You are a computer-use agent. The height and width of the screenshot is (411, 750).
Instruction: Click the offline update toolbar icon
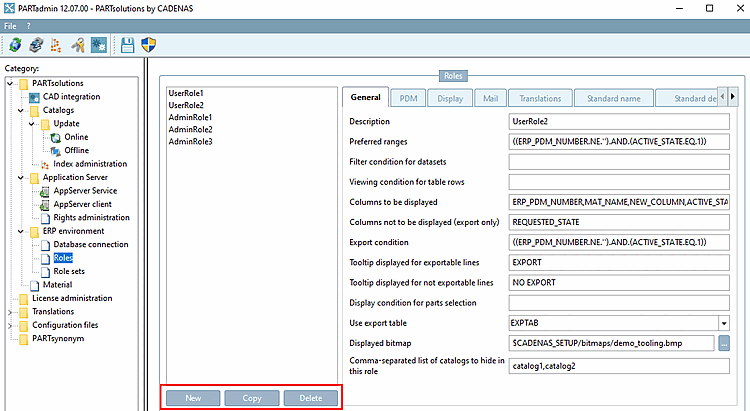click(x=36, y=45)
